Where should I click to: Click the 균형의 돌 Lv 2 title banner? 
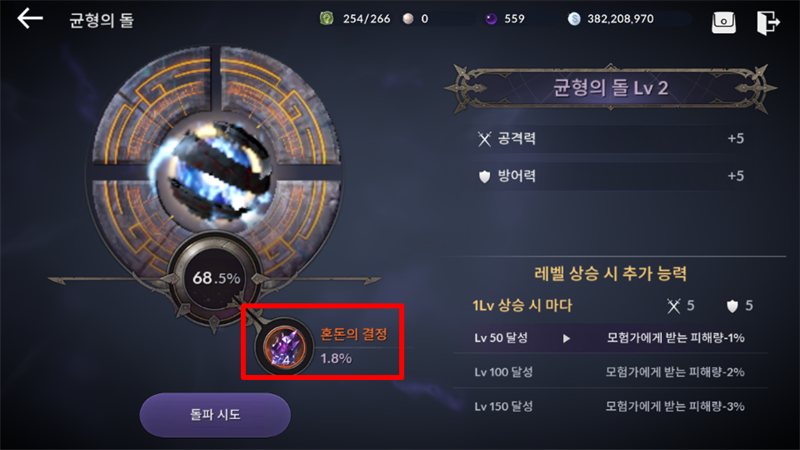click(x=610, y=88)
